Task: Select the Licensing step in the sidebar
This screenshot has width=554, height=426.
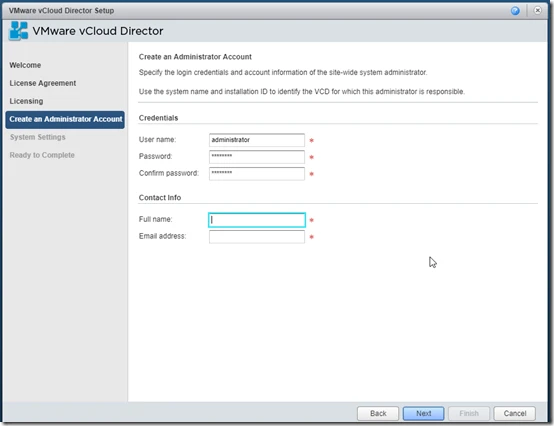Action: coord(26,101)
